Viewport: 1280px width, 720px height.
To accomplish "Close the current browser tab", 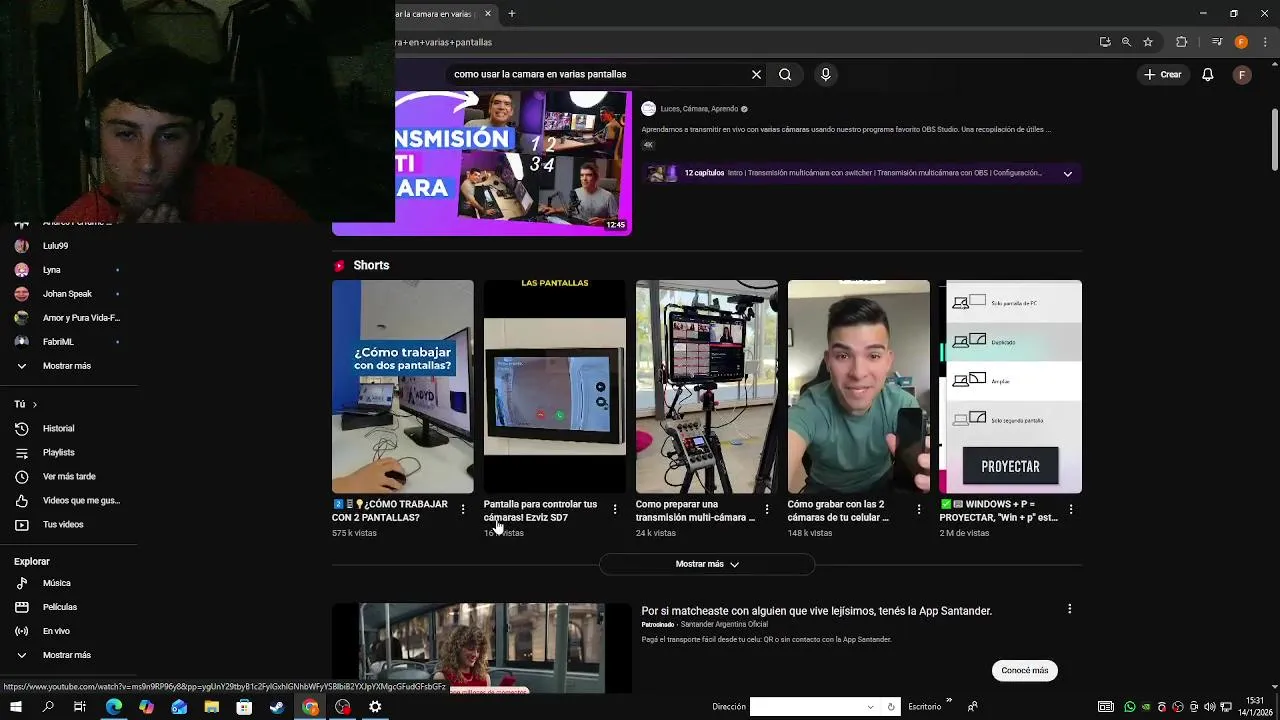I will 488,14.
